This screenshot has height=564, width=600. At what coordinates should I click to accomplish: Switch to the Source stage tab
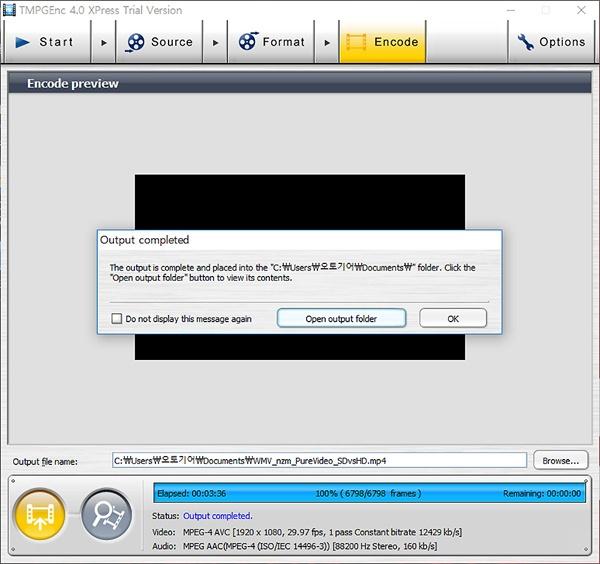159,42
